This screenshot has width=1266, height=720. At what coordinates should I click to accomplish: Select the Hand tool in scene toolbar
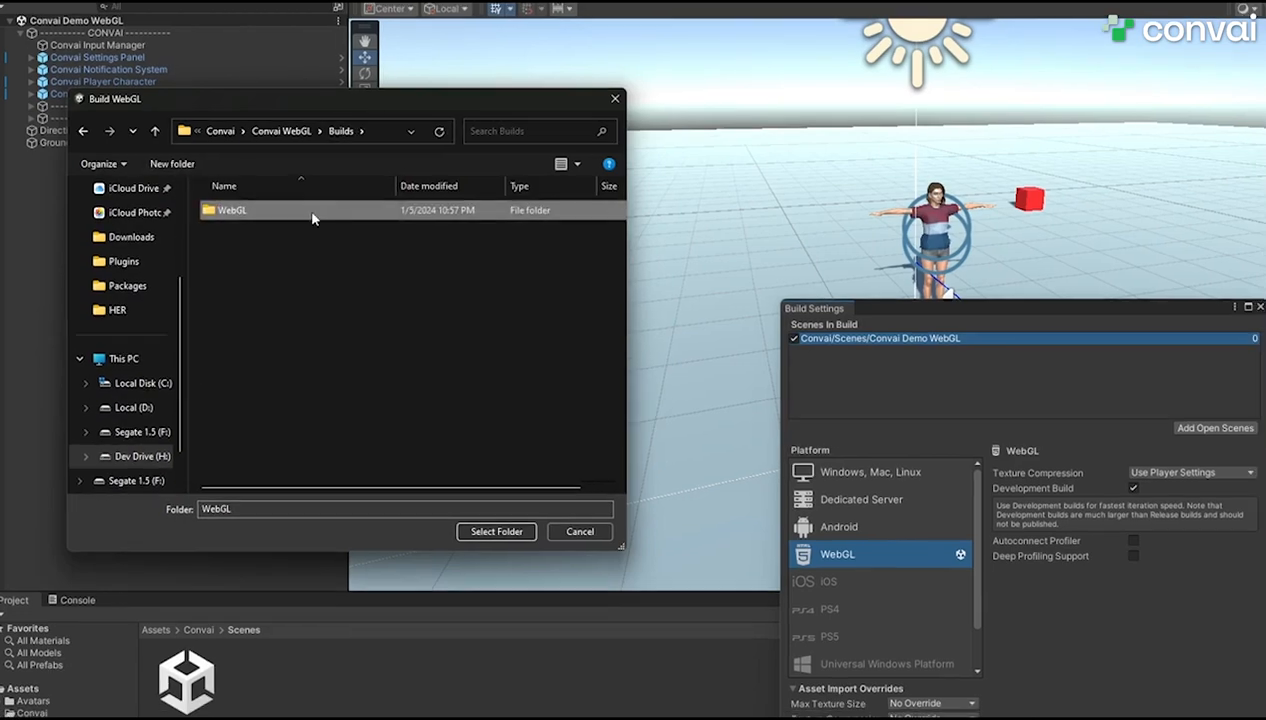364,41
